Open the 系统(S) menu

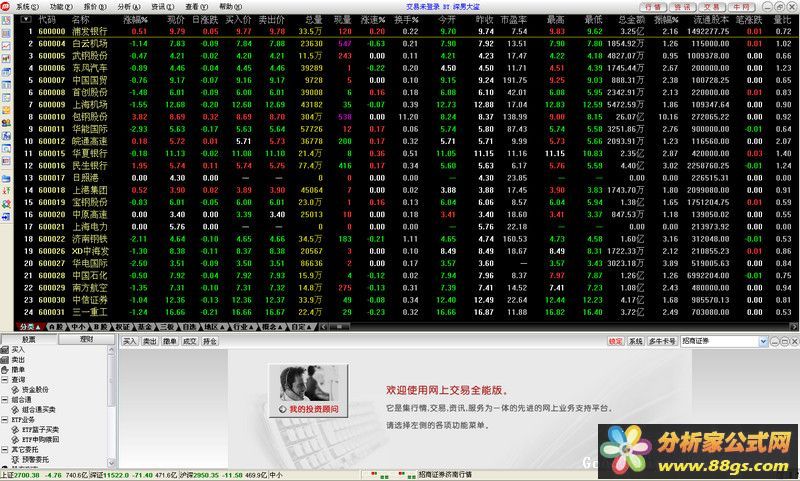point(27,7)
